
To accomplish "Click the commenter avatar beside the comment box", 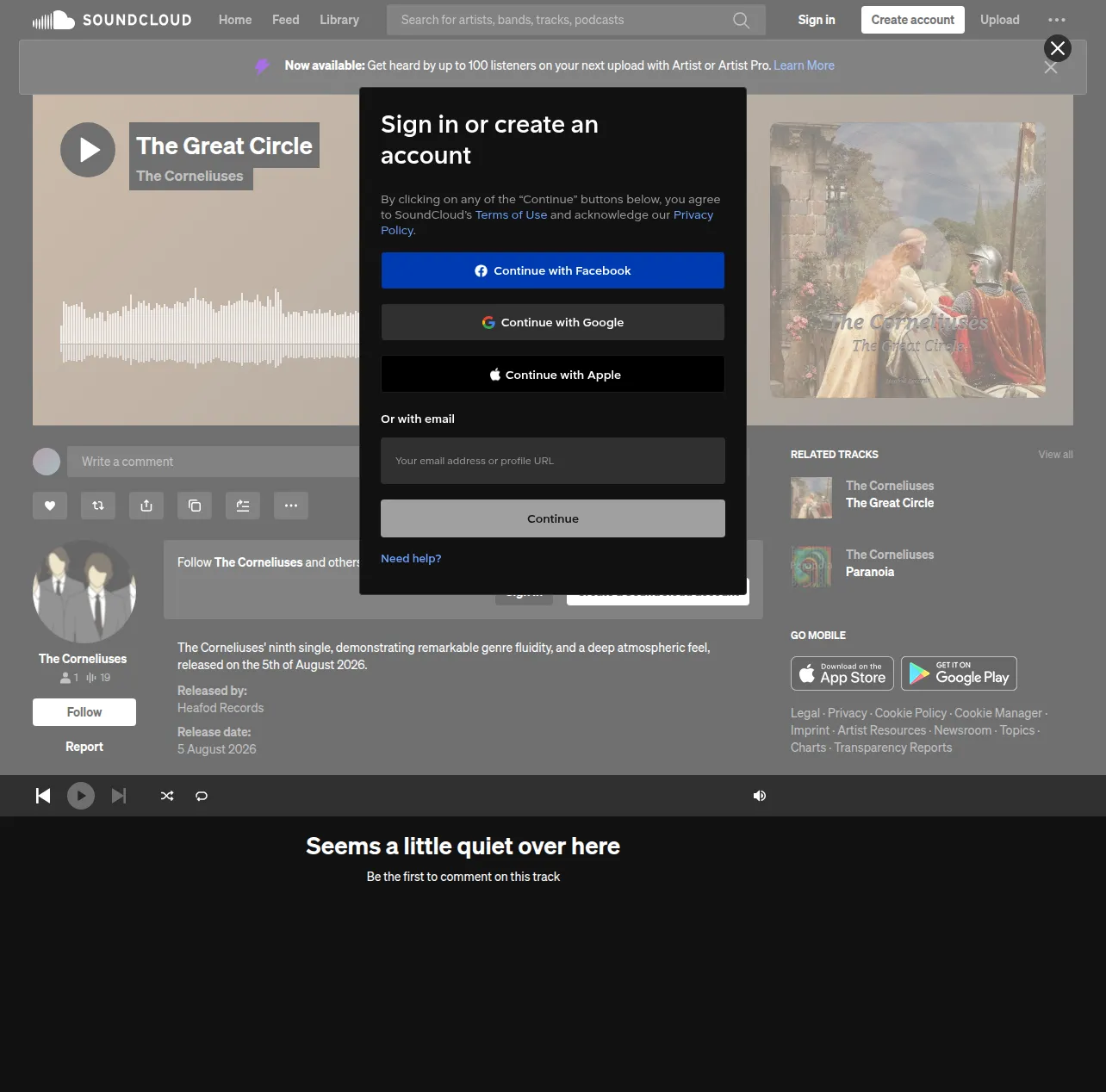I will [47, 462].
